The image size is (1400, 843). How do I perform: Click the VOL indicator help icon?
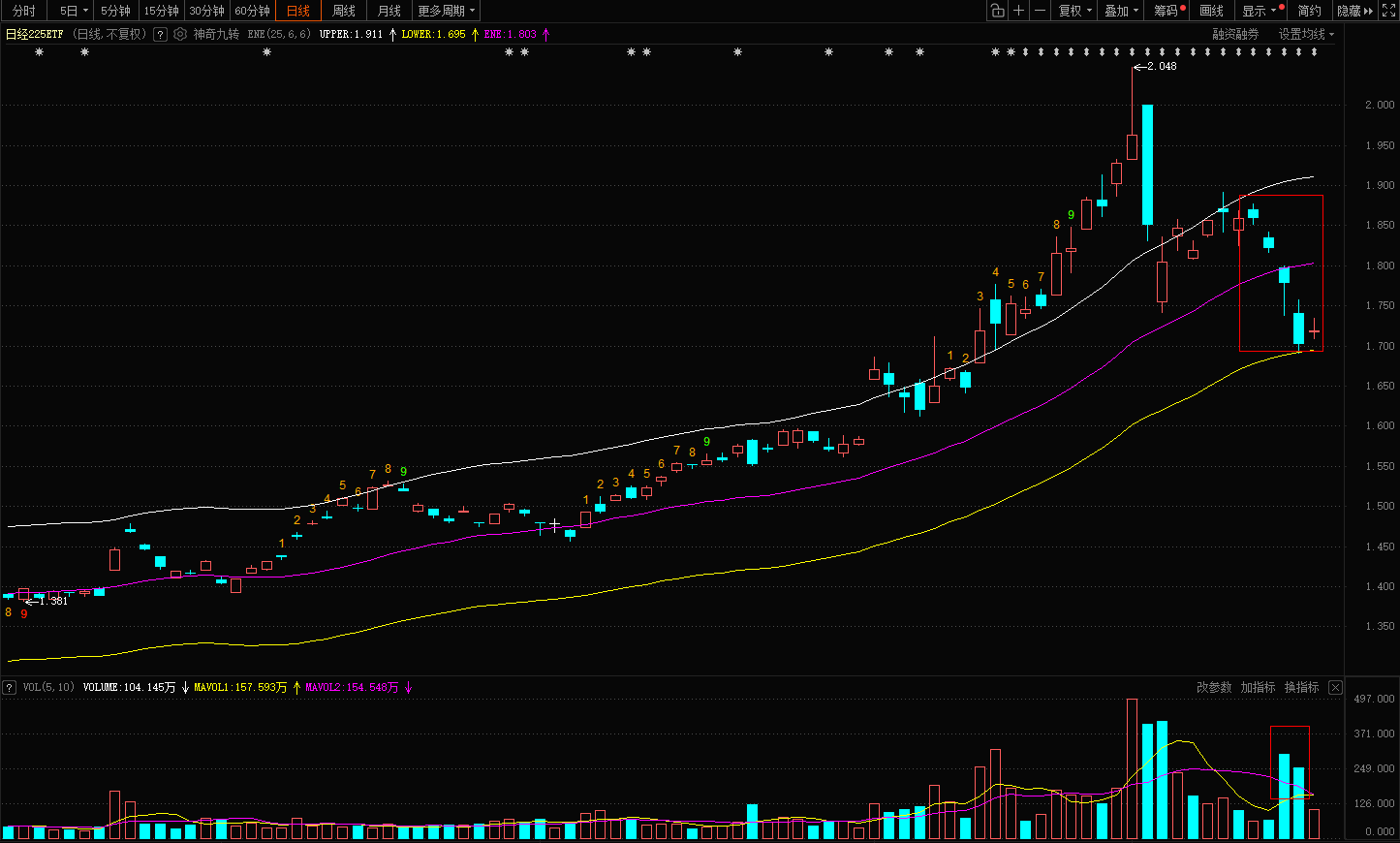coord(10,687)
